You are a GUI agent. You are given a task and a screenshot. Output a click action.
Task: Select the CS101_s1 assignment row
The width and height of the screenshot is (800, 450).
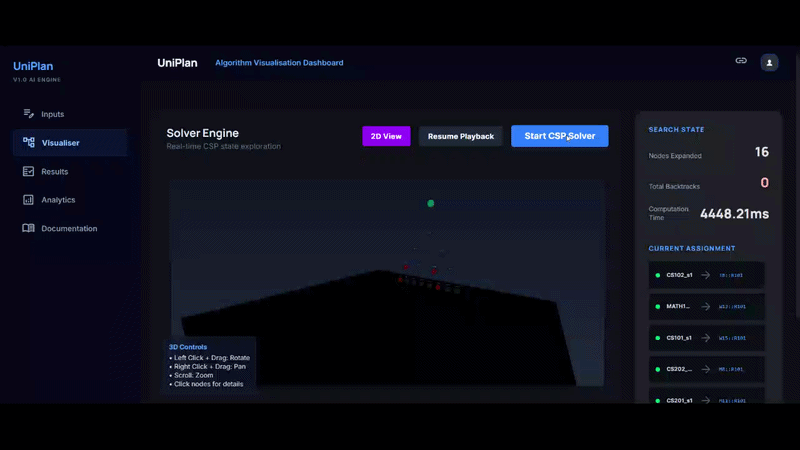pyautogui.click(x=707, y=338)
